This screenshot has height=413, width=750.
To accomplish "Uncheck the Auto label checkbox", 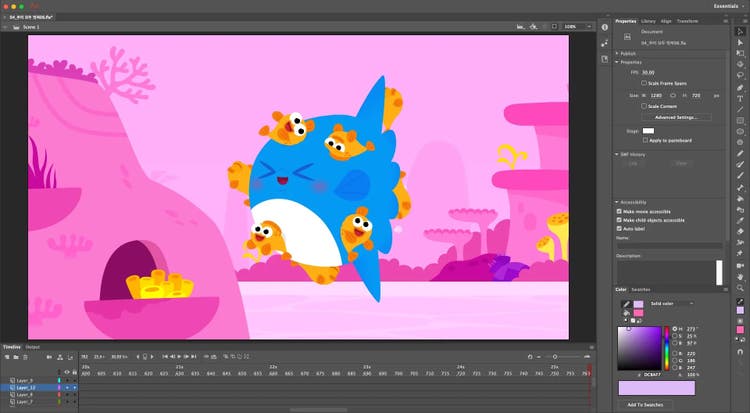I will [619, 228].
